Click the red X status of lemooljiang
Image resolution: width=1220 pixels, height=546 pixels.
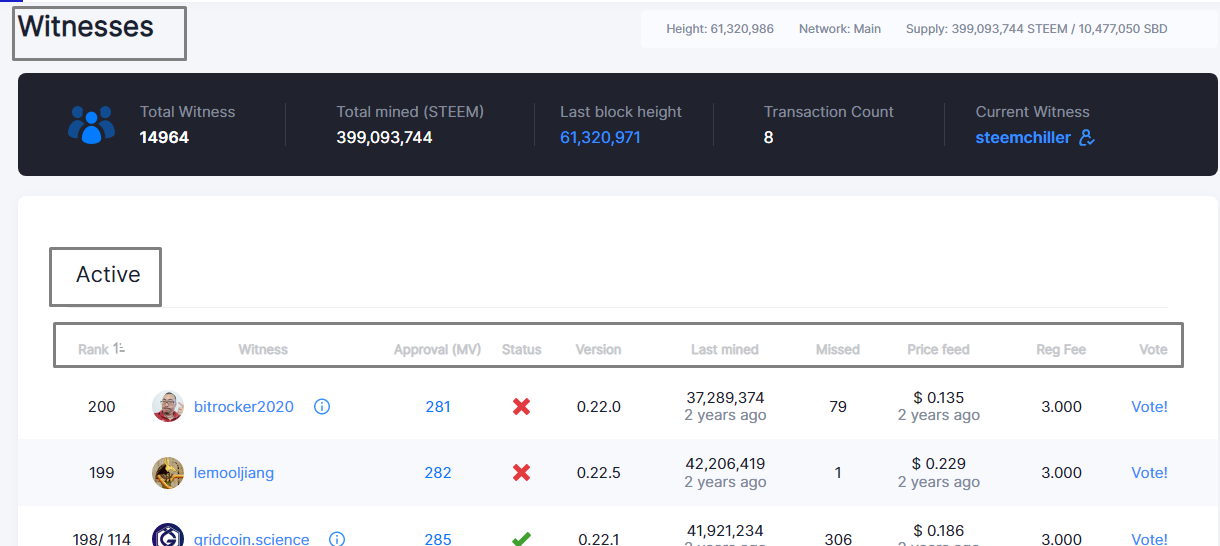click(x=521, y=473)
